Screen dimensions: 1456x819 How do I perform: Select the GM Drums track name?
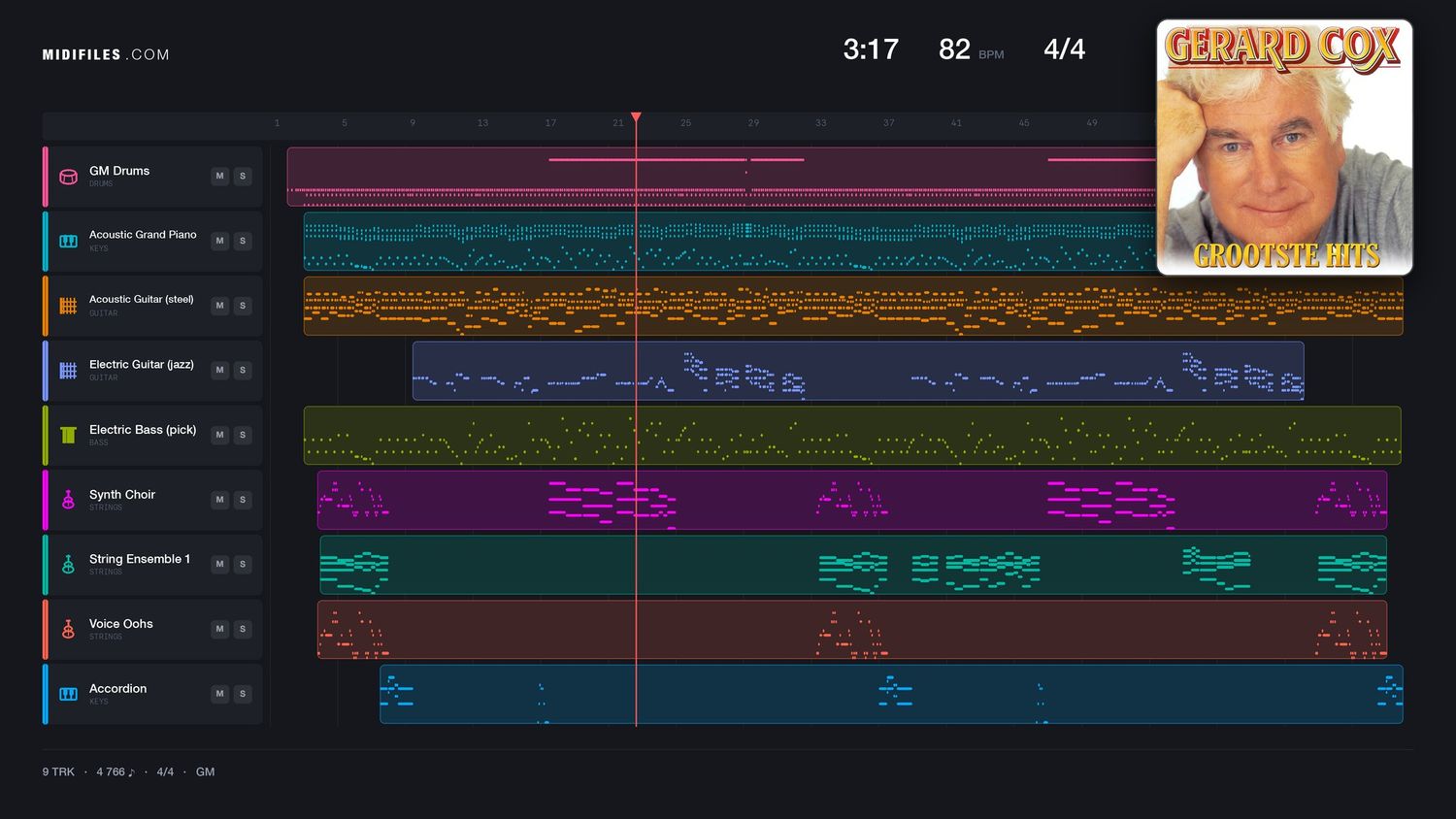click(x=119, y=171)
